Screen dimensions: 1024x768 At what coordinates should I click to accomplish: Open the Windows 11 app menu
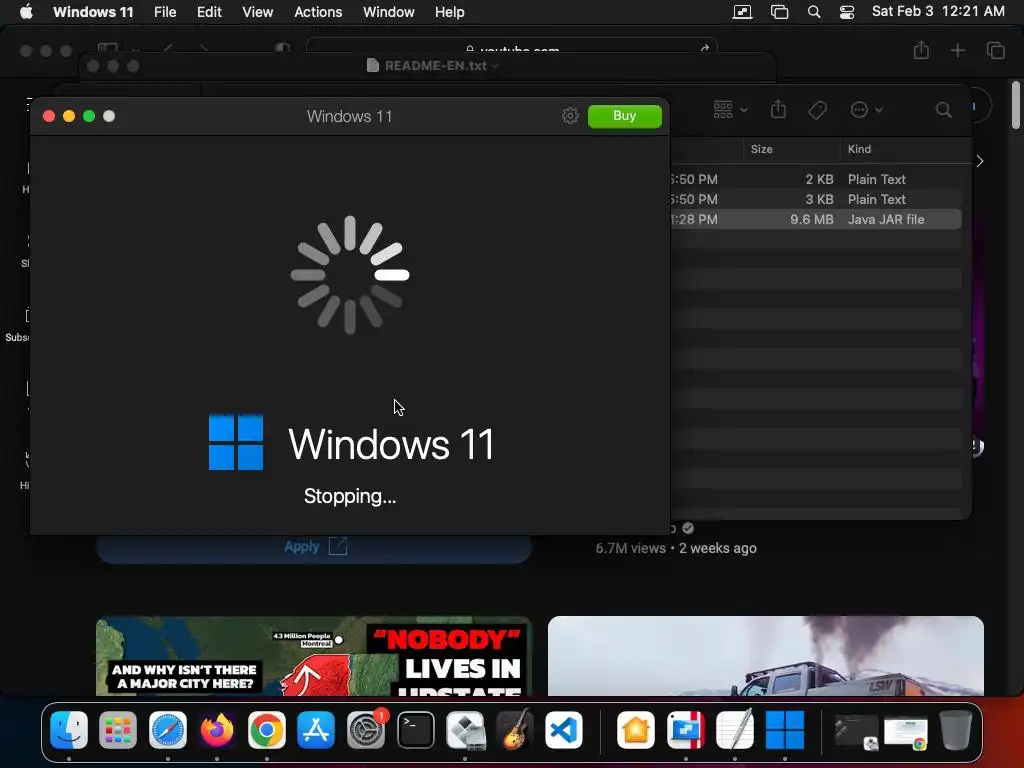pyautogui.click(x=93, y=12)
